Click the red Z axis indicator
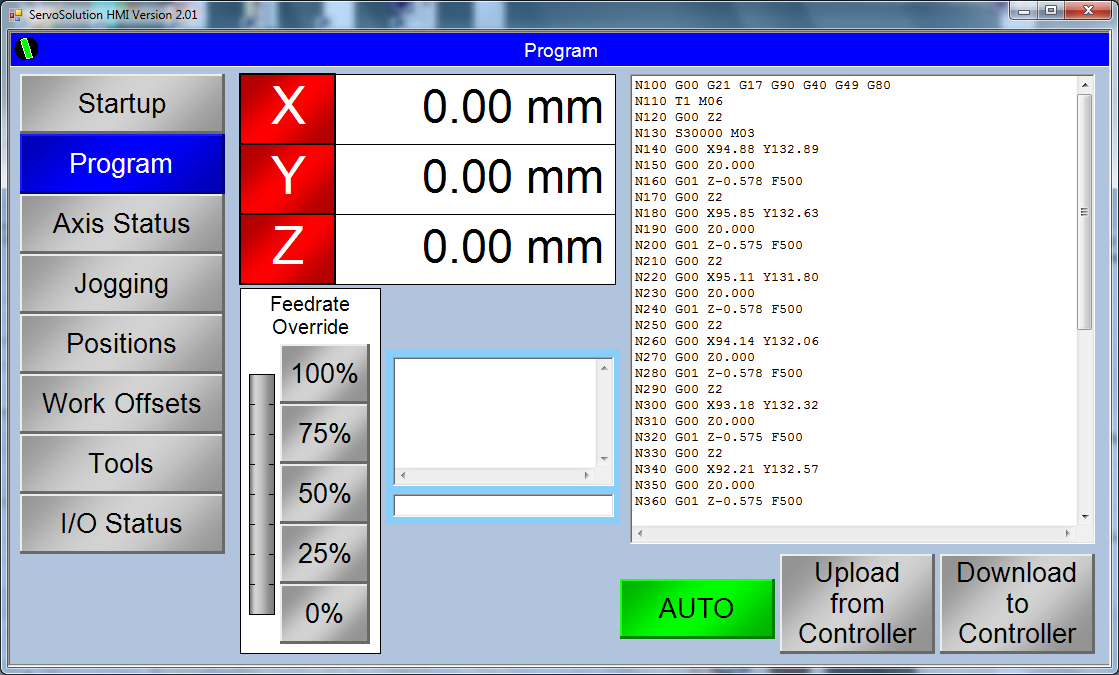This screenshot has width=1119, height=675. (288, 249)
